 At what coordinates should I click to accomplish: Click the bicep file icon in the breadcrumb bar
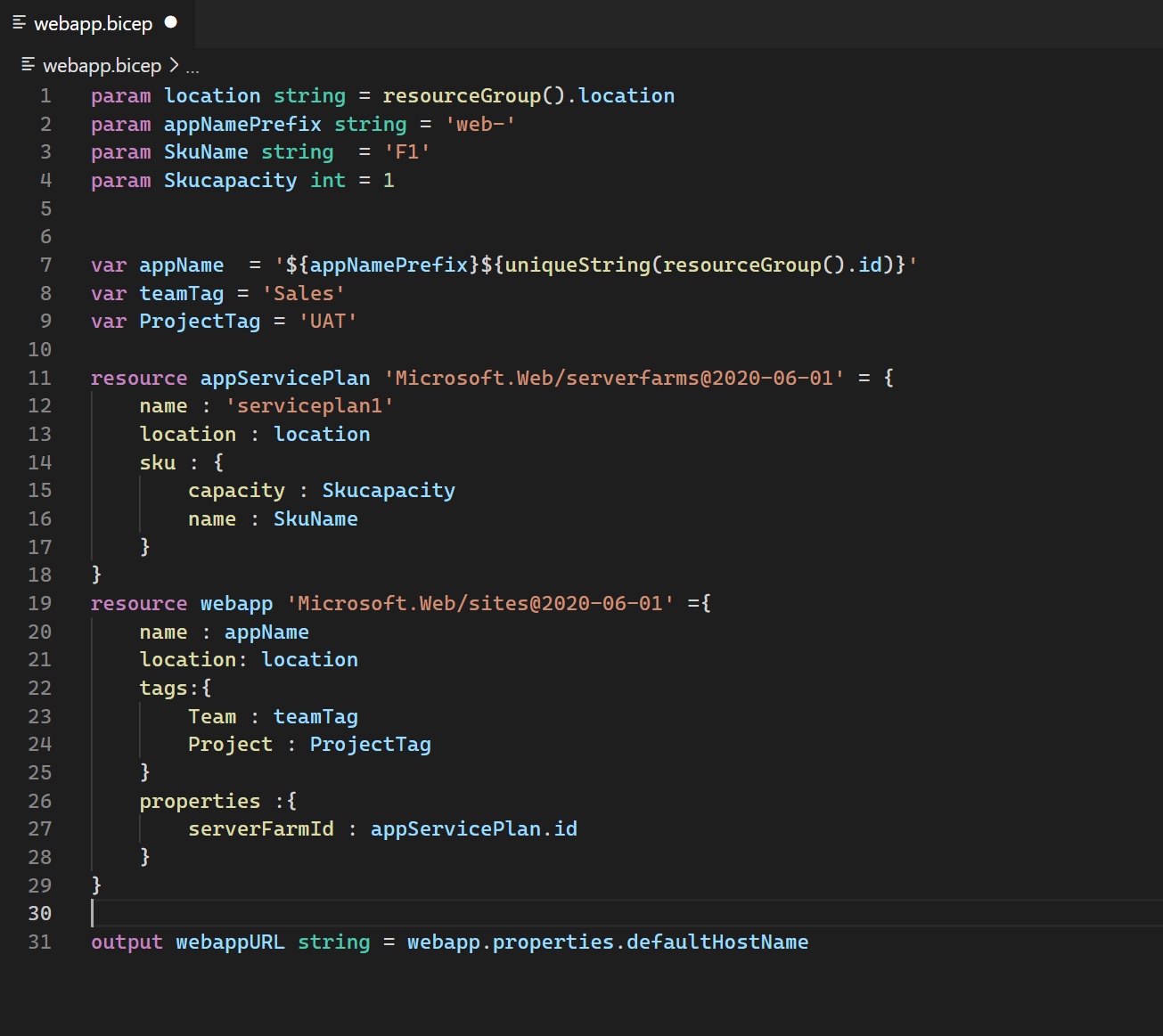click(28, 65)
